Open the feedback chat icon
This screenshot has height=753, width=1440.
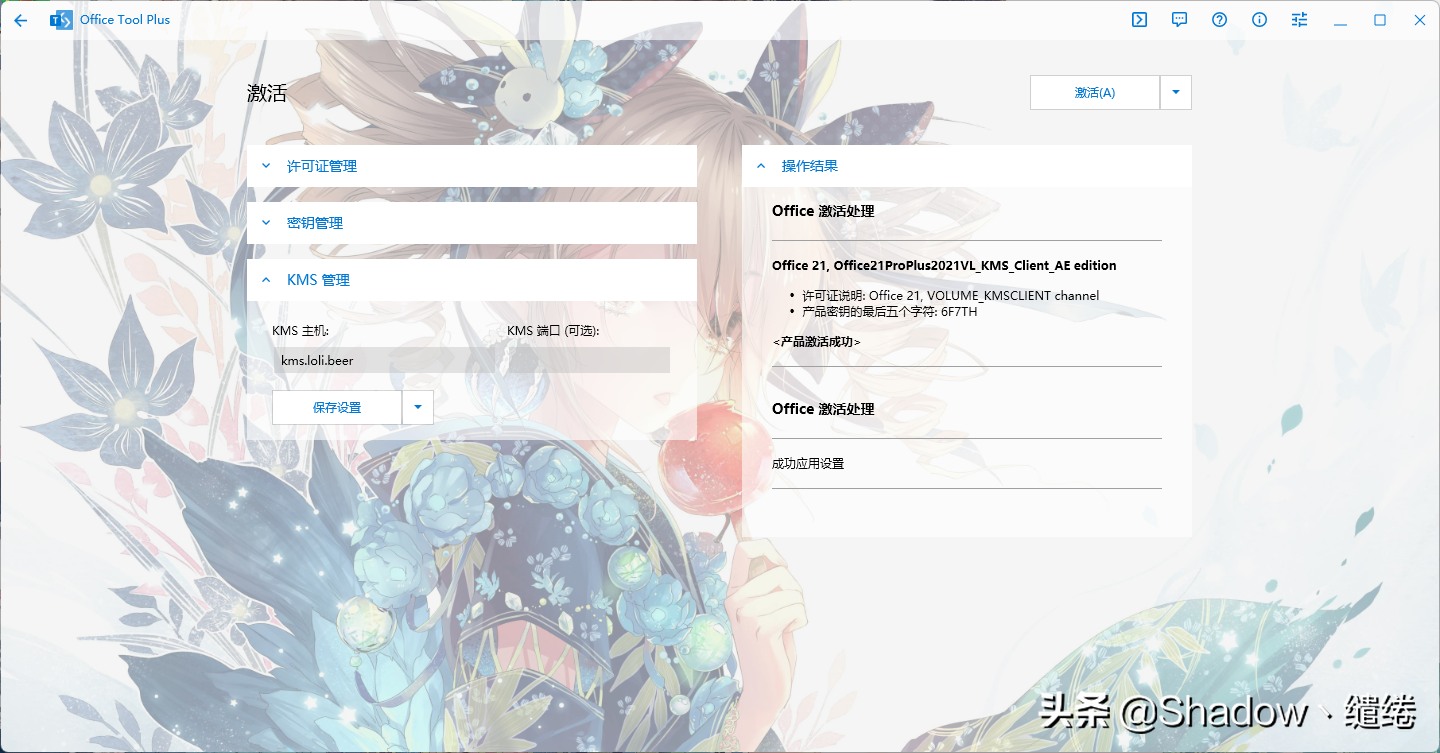click(1179, 20)
